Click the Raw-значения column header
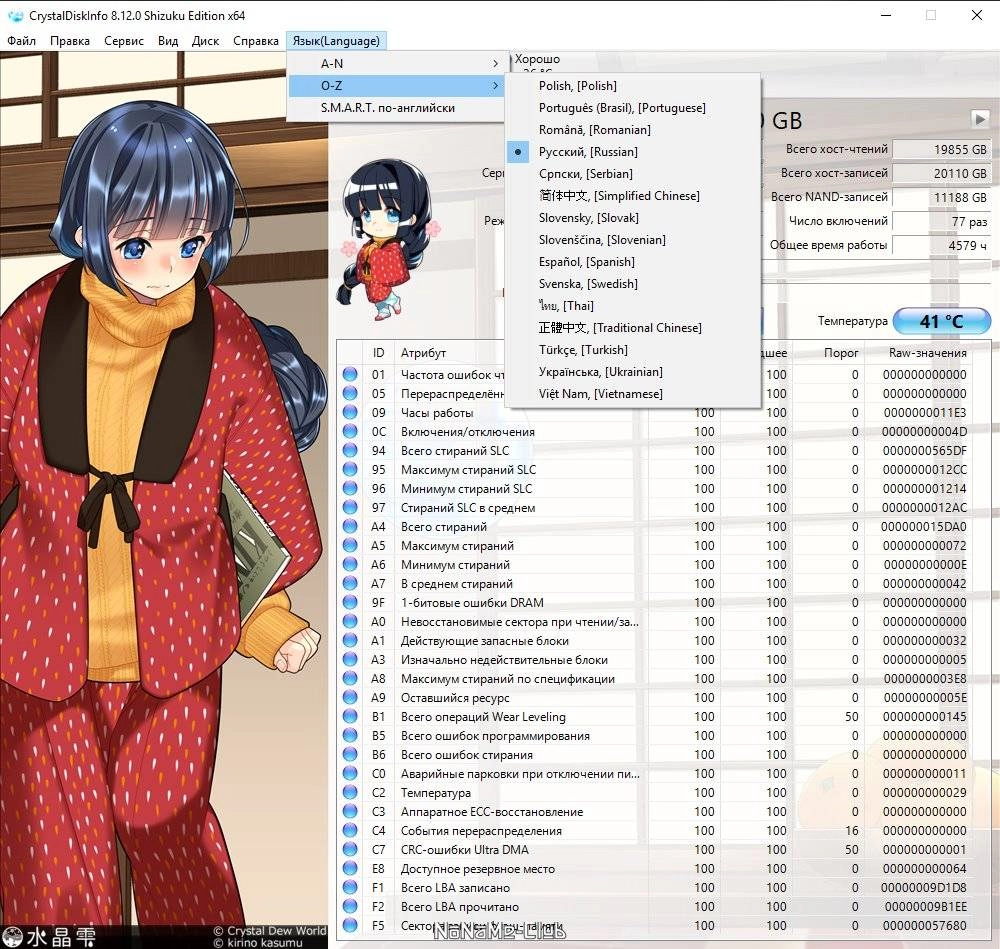 (927, 353)
